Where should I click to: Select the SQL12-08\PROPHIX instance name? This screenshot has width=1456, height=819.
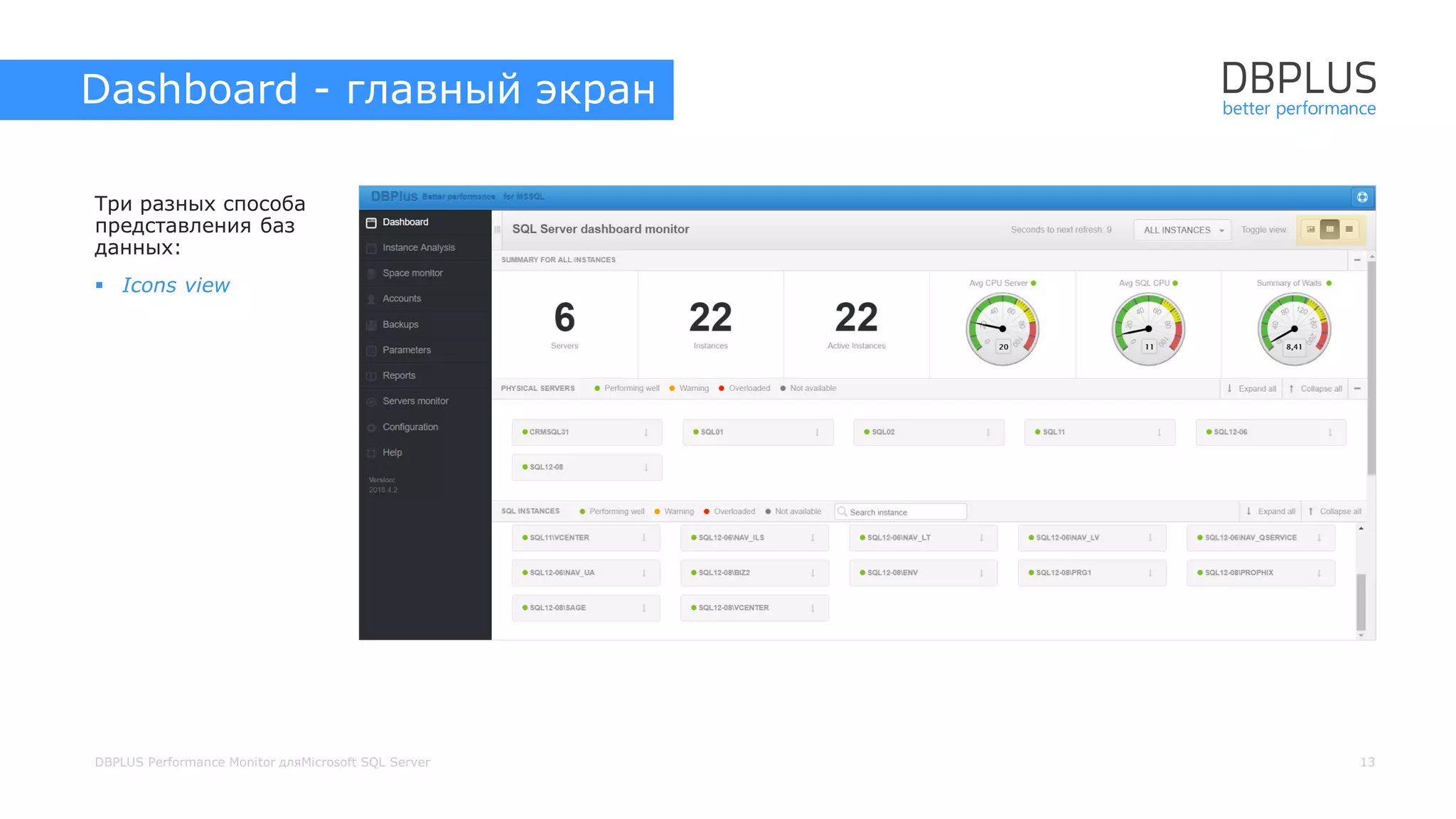point(1239,573)
